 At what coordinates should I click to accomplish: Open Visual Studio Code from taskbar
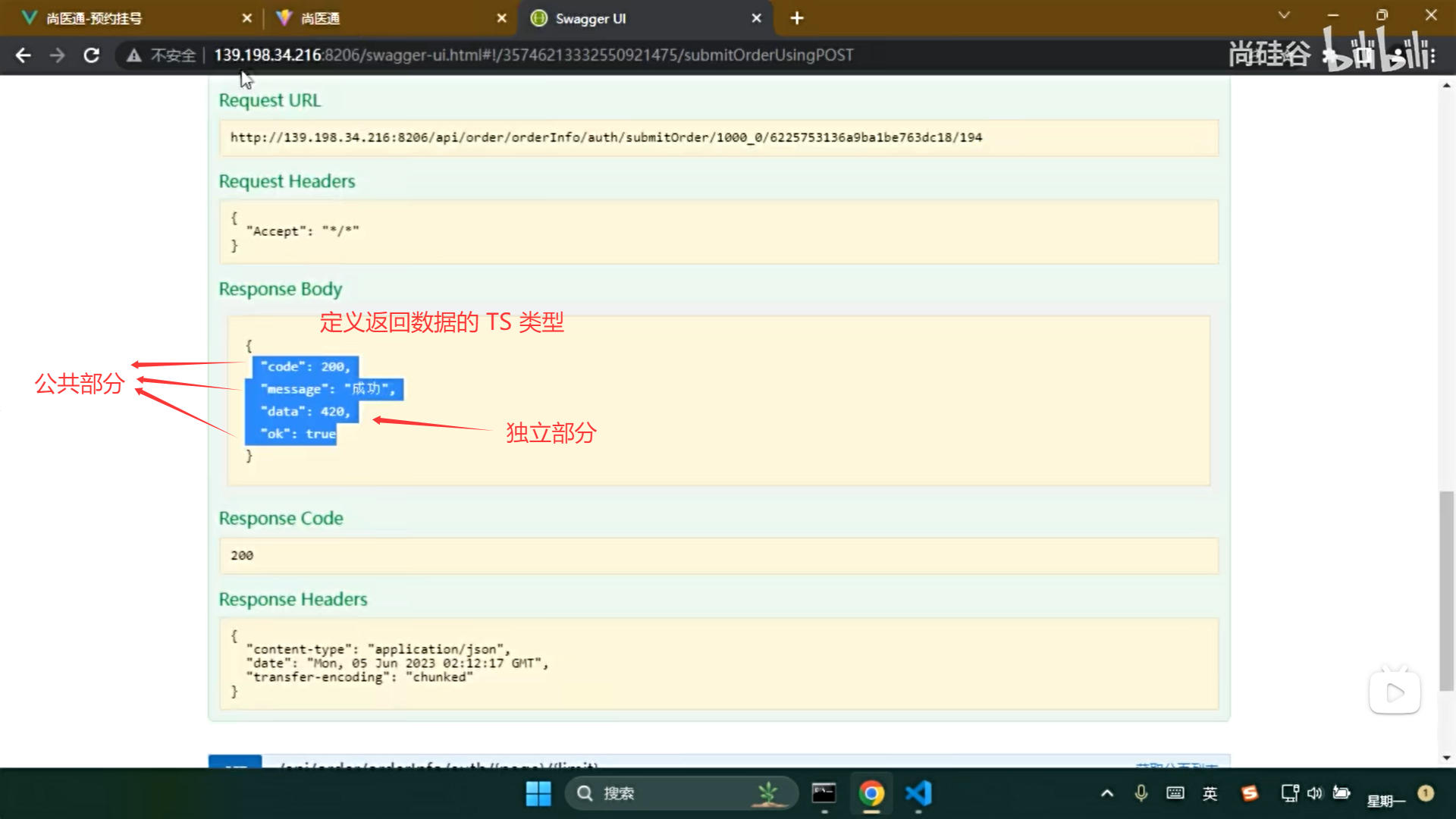pyautogui.click(x=918, y=793)
